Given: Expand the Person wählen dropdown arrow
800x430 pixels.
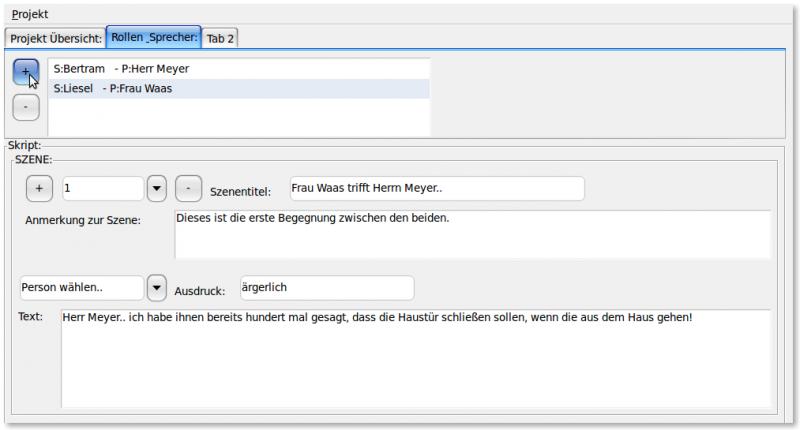Looking at the screenshot, I should 157,288.
